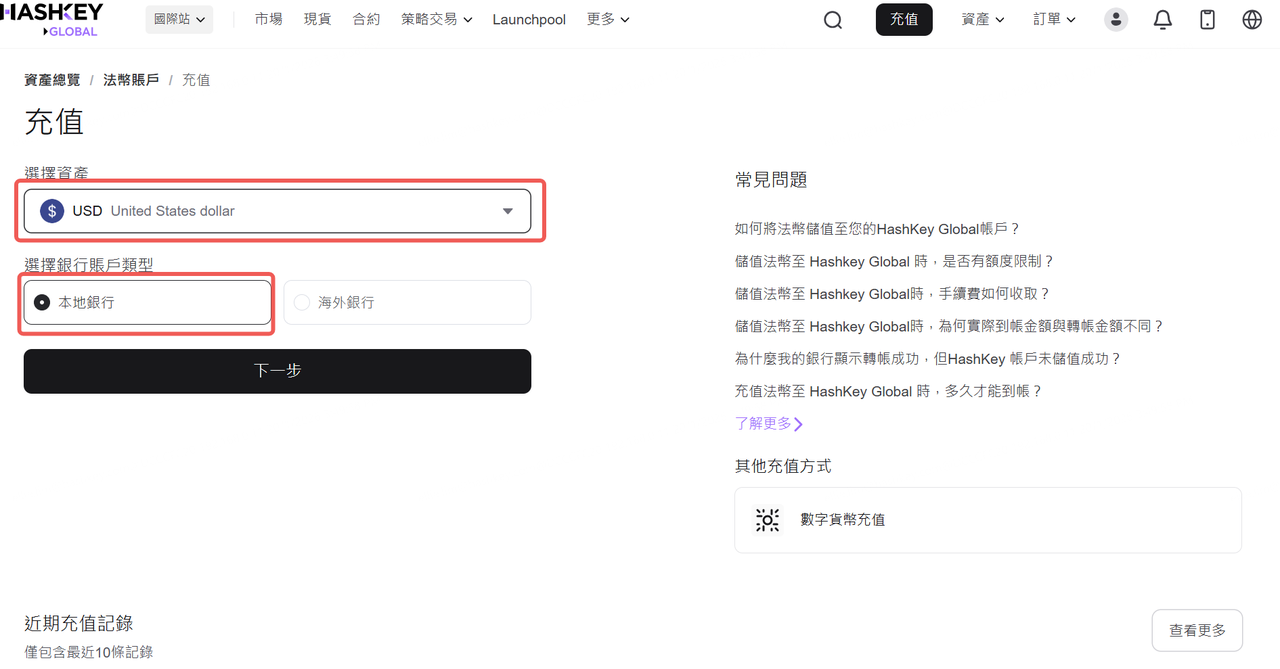Go to the 市場 menu item
The width and height of the screenshot is (1280, 669).
click(268, 20)
